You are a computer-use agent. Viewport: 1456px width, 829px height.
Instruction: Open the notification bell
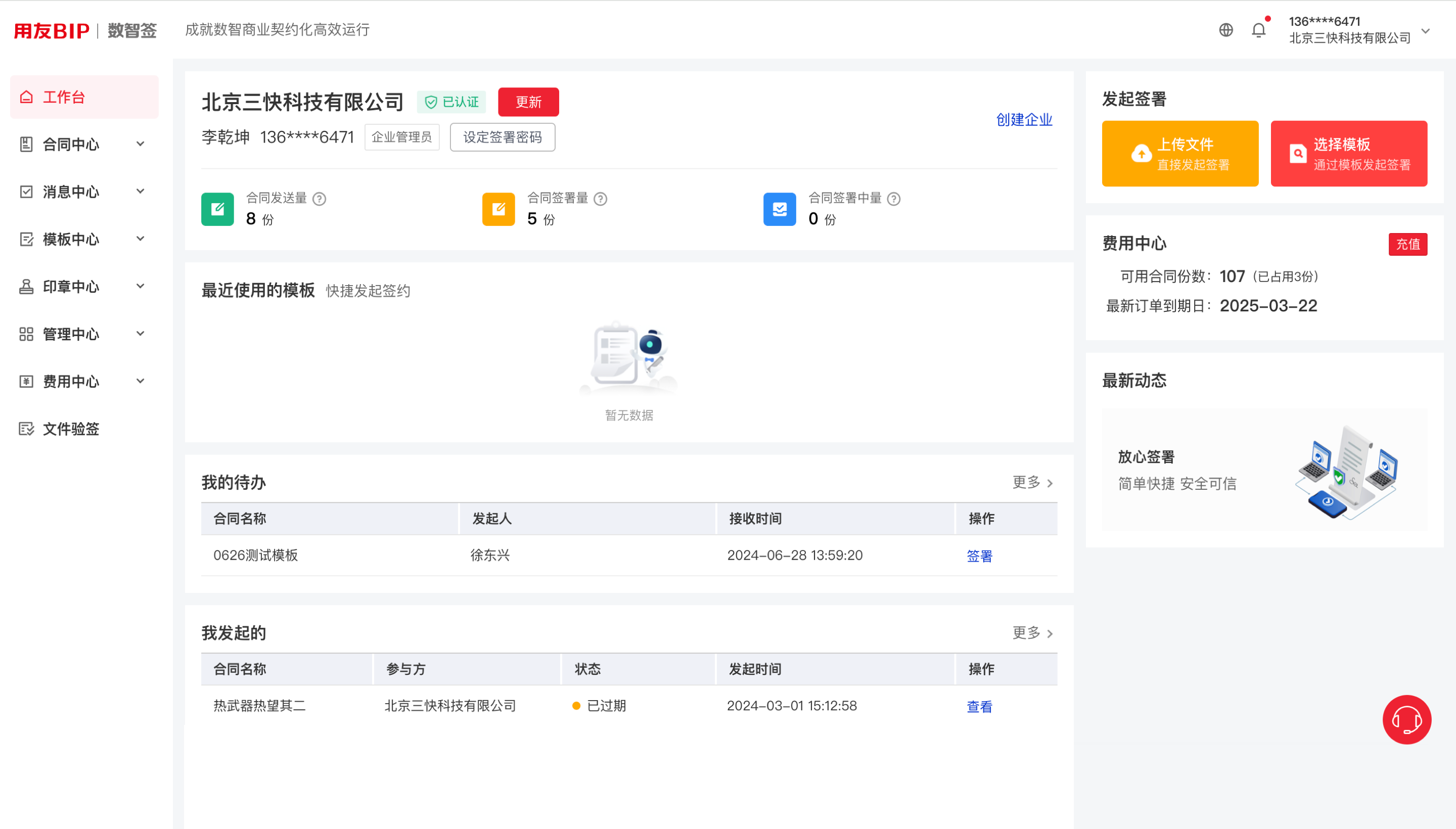tap(1258, 30)
